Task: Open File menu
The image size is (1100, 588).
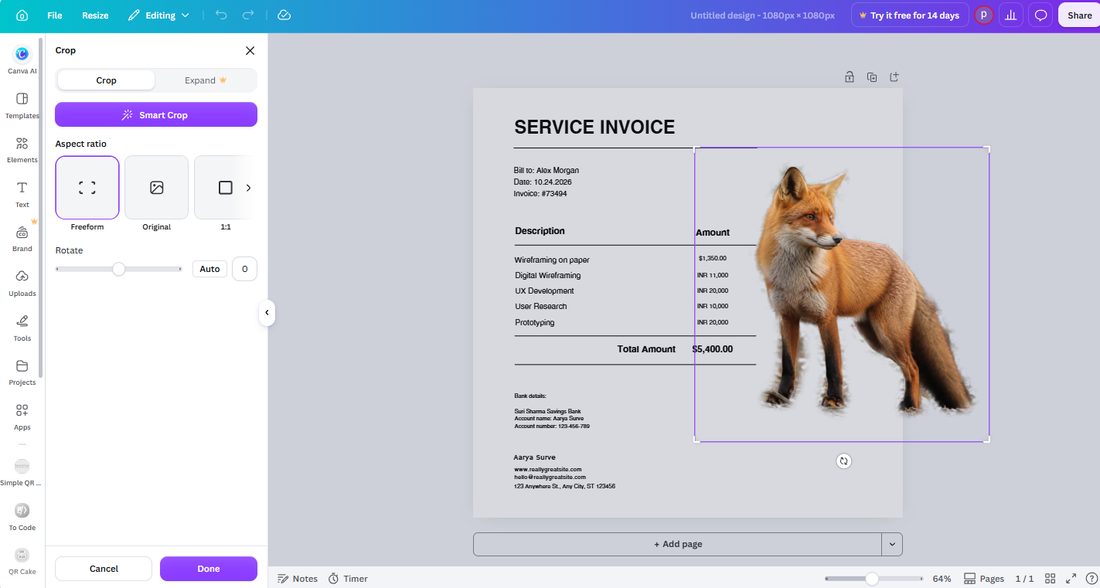Action: pos(55,15)
